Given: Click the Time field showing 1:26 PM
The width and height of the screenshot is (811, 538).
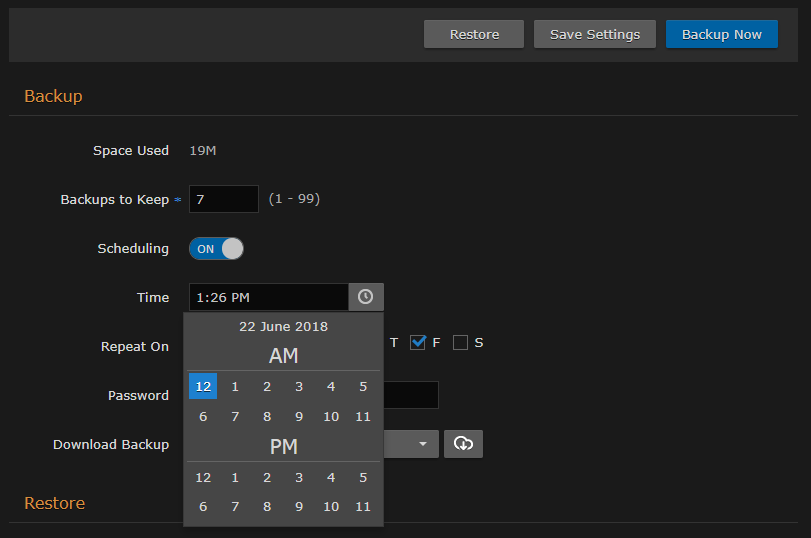Looking at the screenshot, I should pos(268,297).
